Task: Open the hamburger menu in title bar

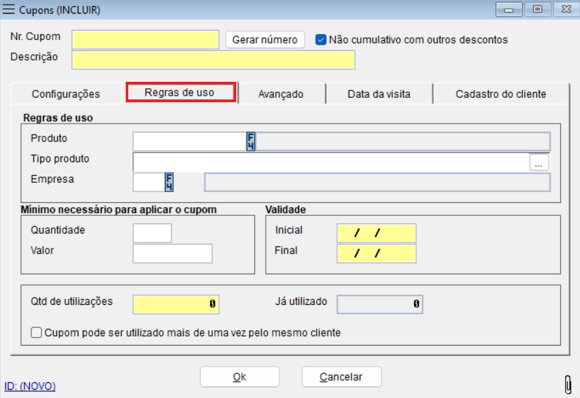Action: (x=9, y=9)
